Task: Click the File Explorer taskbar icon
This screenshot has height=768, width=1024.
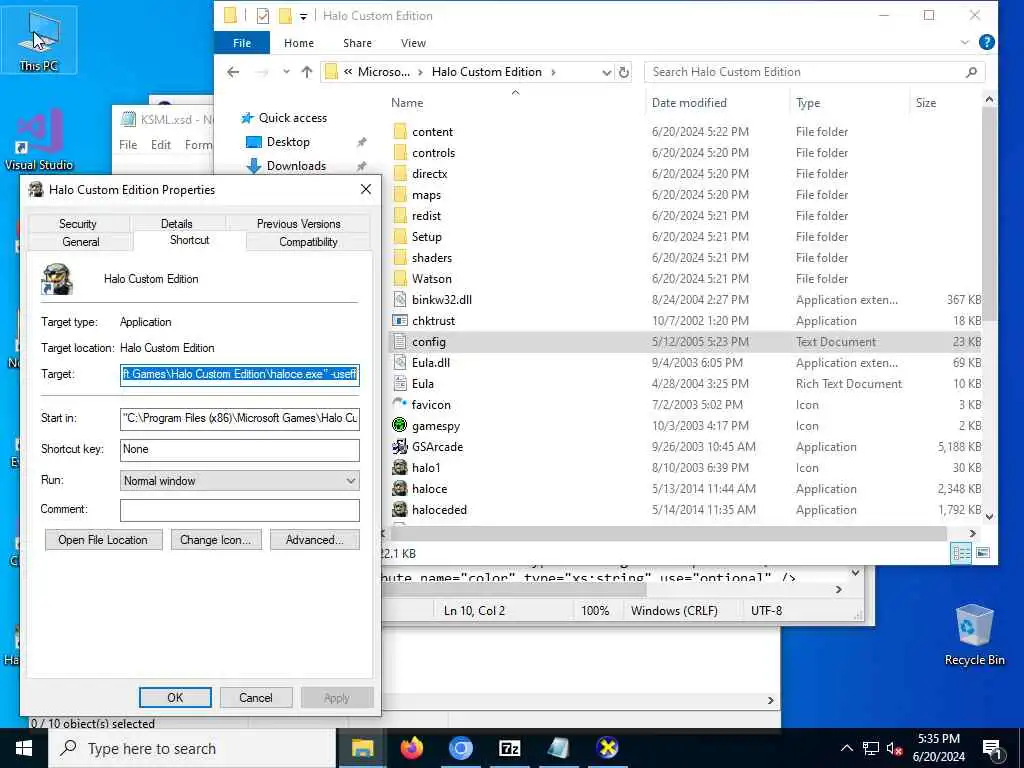Action: [x=362, y=748]
